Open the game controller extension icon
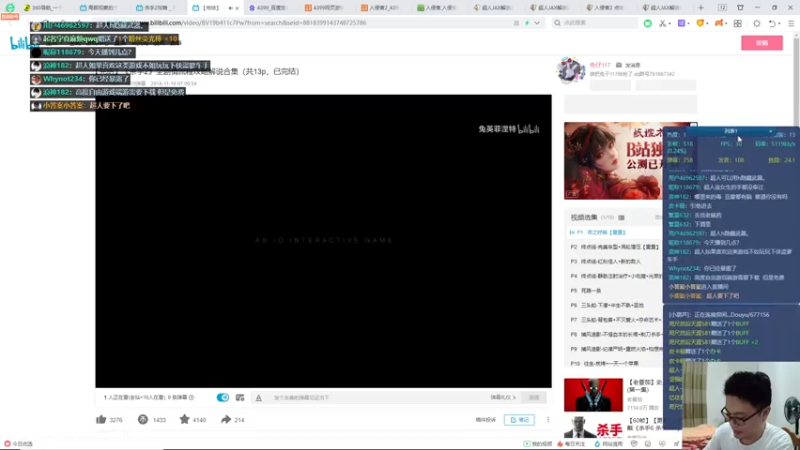 tap(719, 23)
